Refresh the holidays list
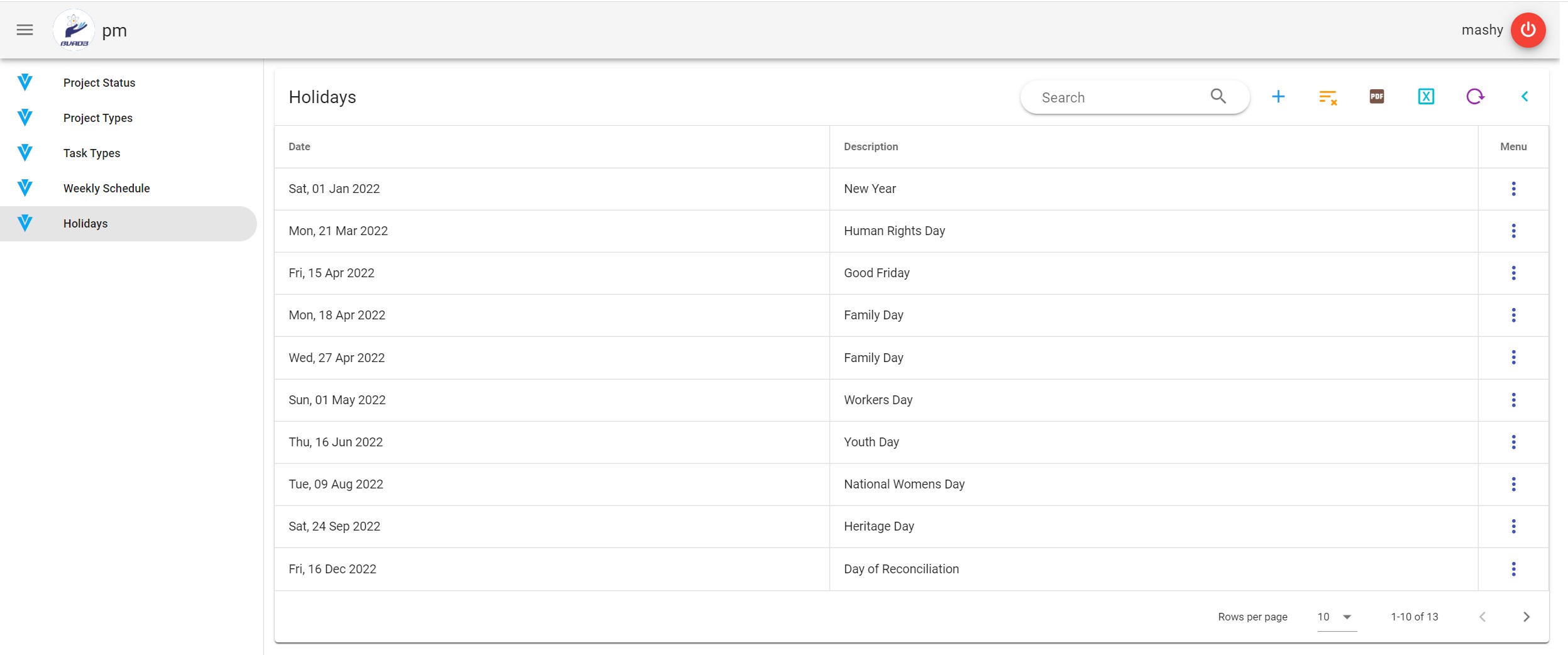This screenshot has height=655, width=1568. point(1475,97)
